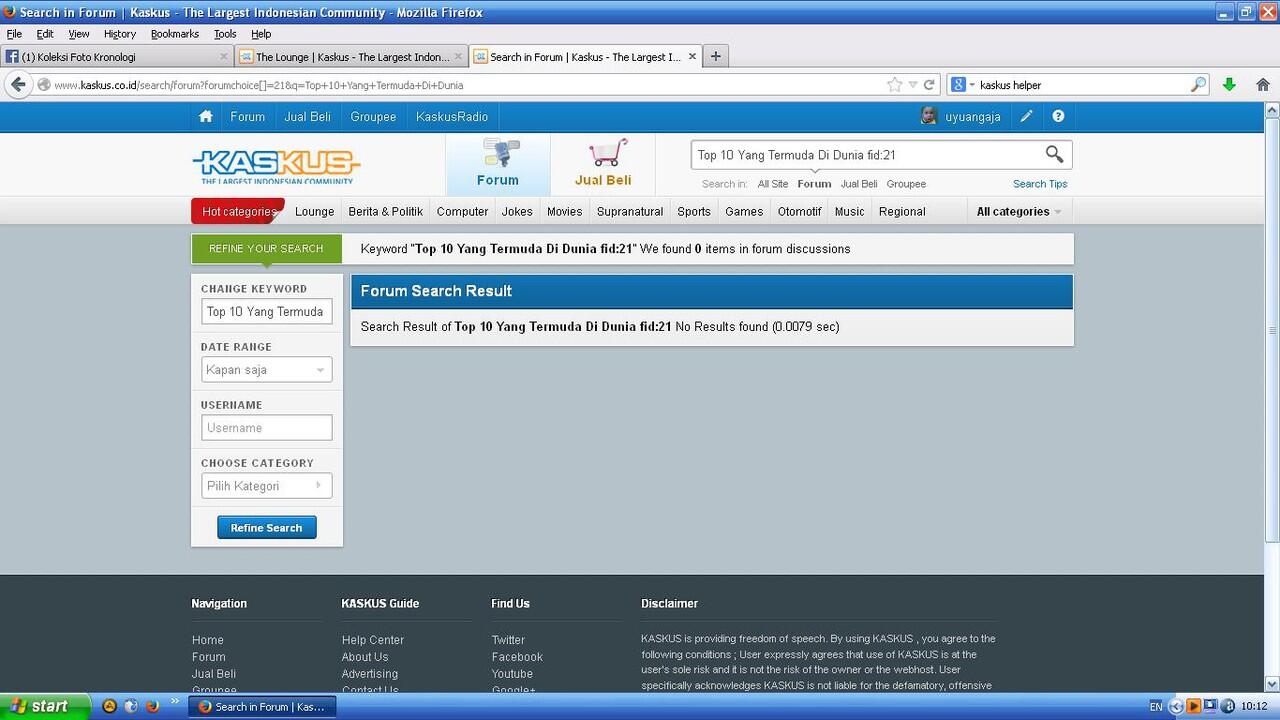Select the Jual Beli shopping cart icon
The width and height of the screenshot is (1280, 720).
[x=603, y=165]
